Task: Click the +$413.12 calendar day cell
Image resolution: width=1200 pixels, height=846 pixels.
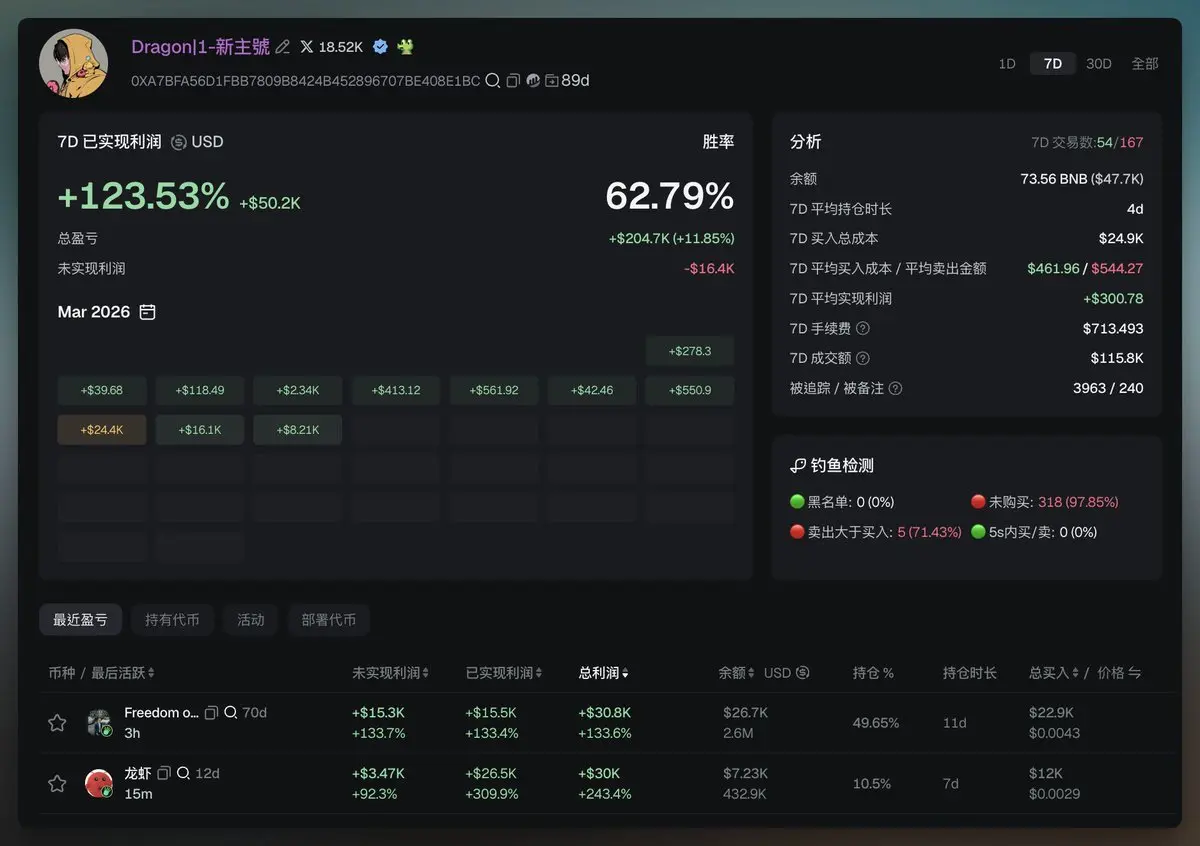Action: 396,390
